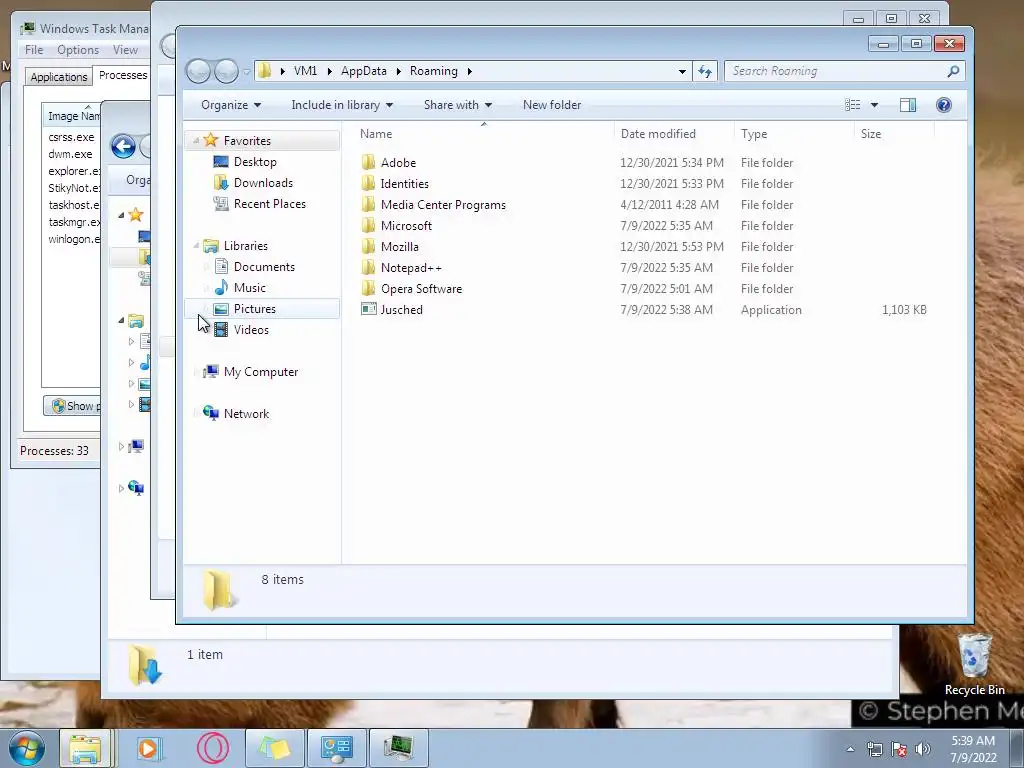Open the Windows Start orb
Screen dimensions: 1024x768
pyautogui.click(x=27, y=748)
